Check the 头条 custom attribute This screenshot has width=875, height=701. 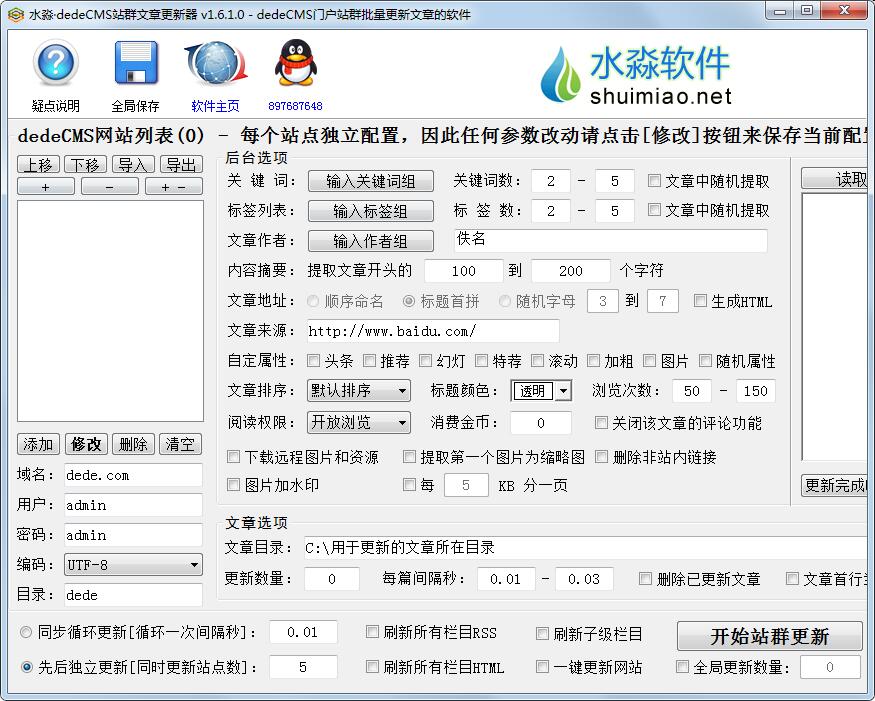tap(314, 361)
